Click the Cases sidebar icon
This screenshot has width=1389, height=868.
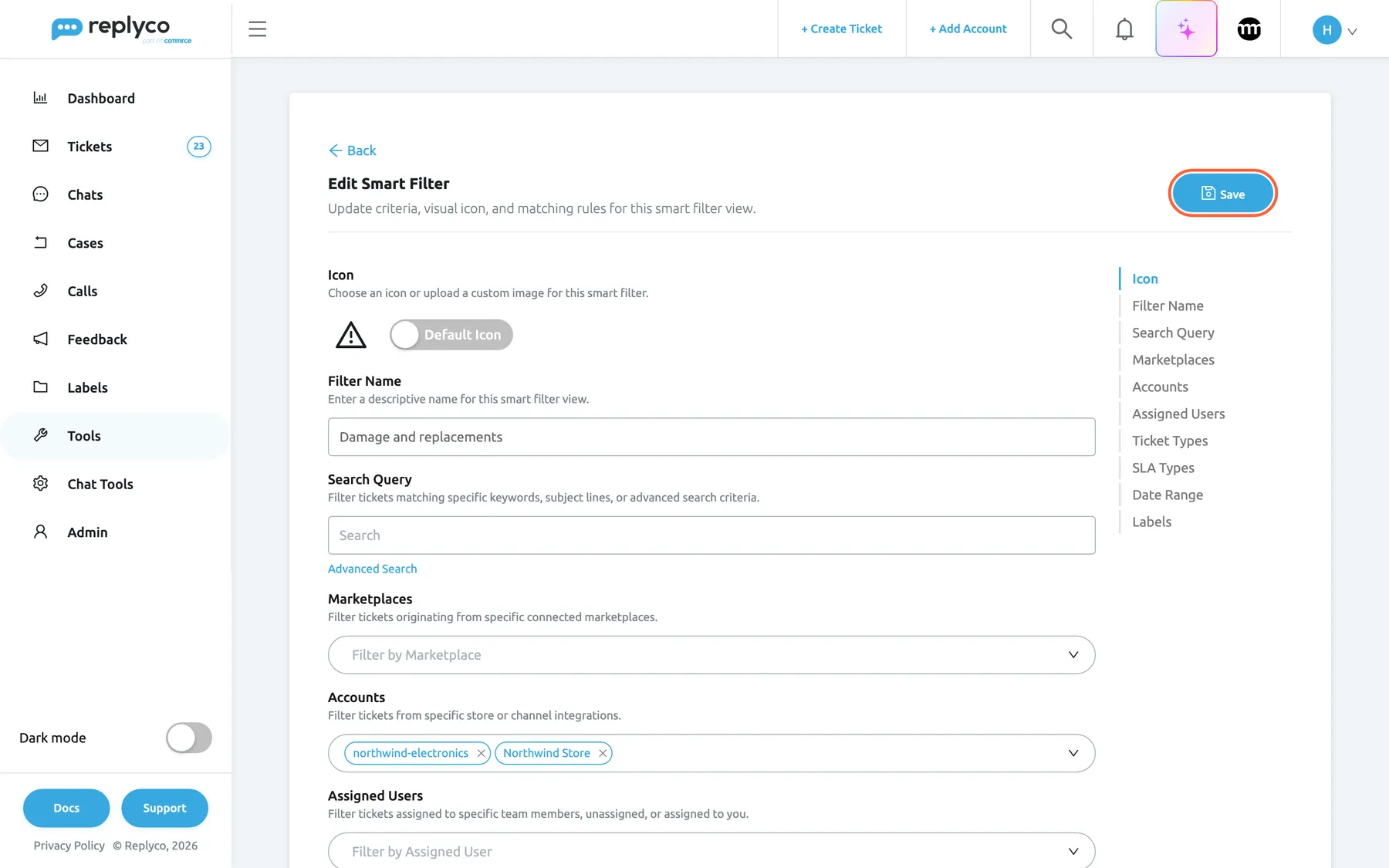(40, 242)
